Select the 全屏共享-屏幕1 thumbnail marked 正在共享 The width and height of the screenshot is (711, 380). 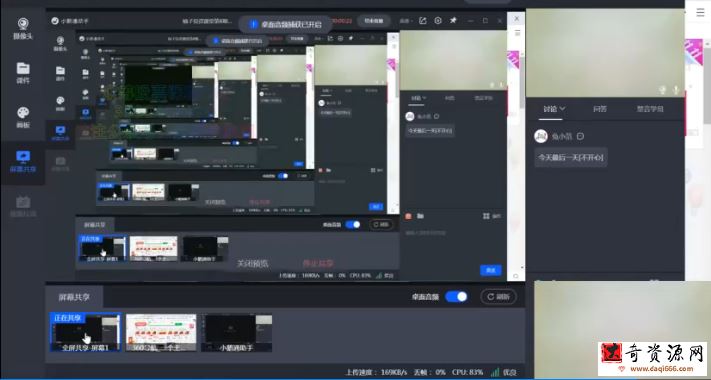point(86,332)
